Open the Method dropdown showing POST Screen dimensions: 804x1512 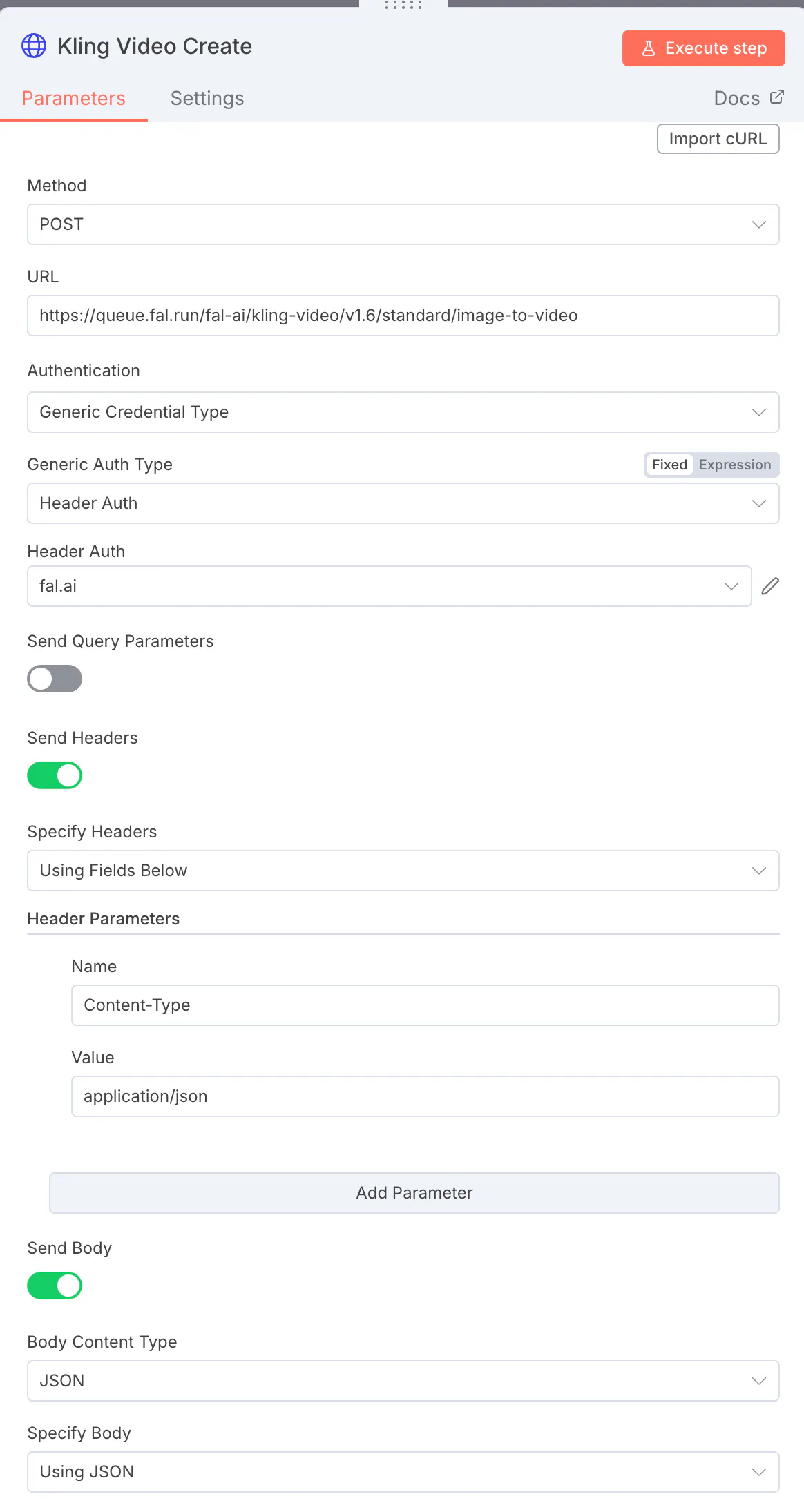(403, 224)
